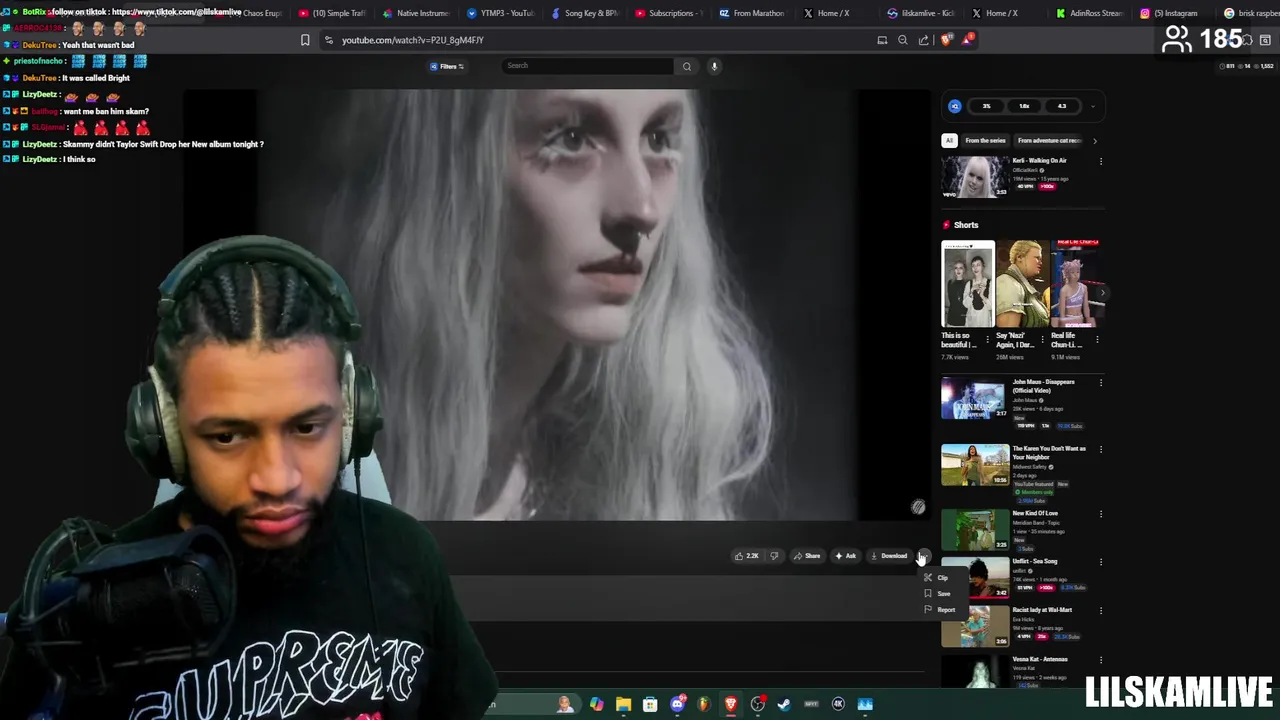The image size is (1280, 720).
Task: Expand more filter chips with right arrow
Action: pos(1095,141)
